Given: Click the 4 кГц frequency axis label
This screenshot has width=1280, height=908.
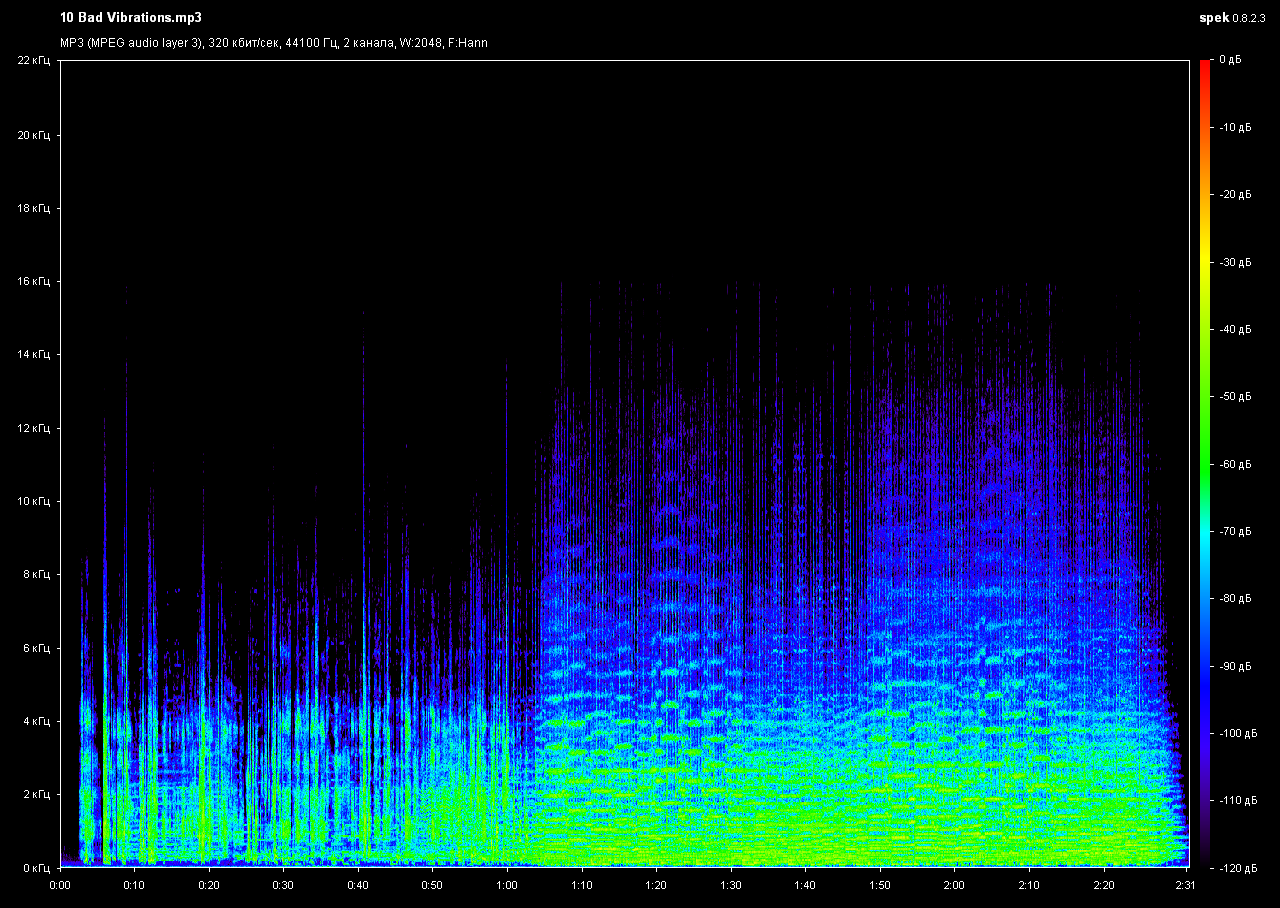Looking at the screenshot, I should [x=35, y=722].
